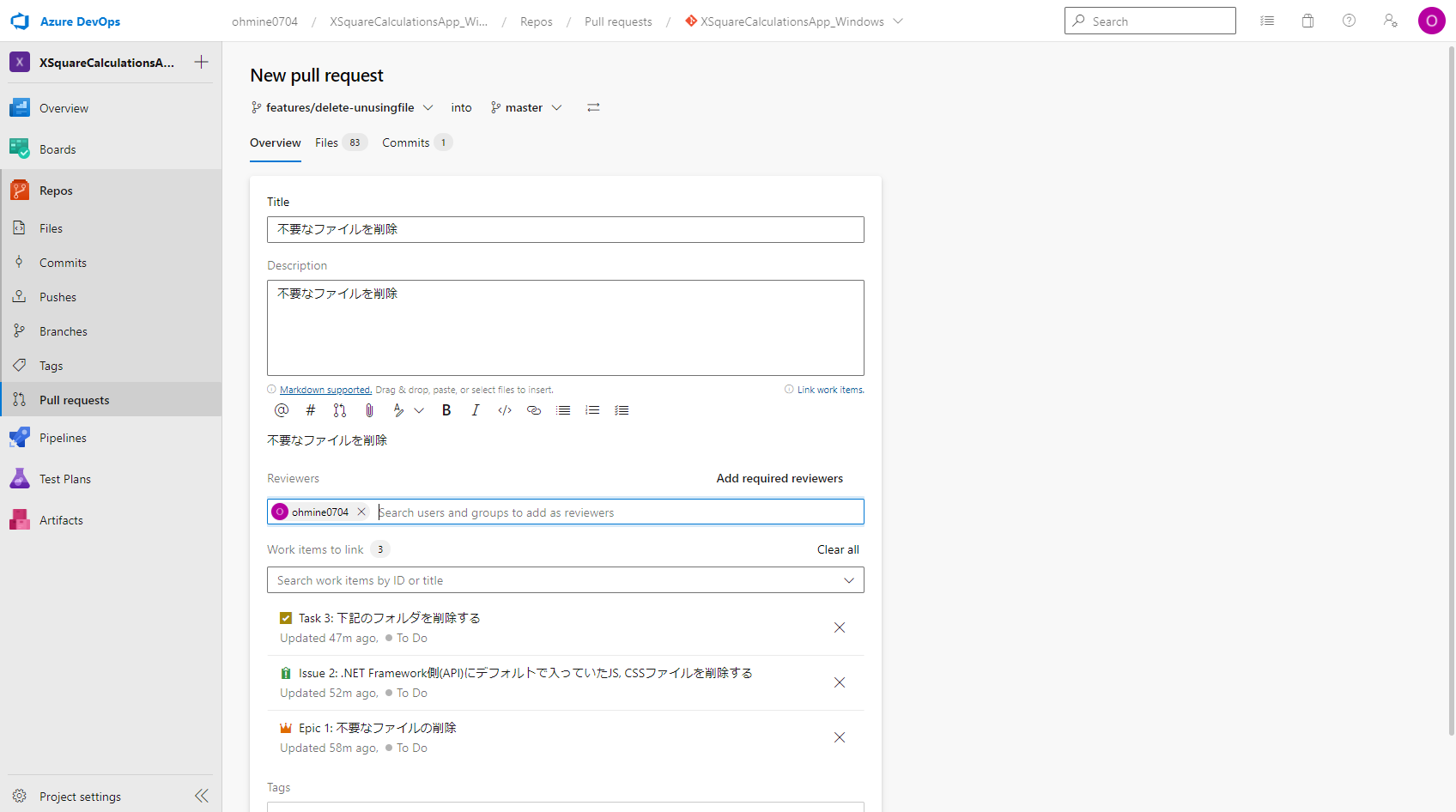Viewport: 1456px width, 812px height.
Task: Open linked work item Task 3
Action: (389, 618)
